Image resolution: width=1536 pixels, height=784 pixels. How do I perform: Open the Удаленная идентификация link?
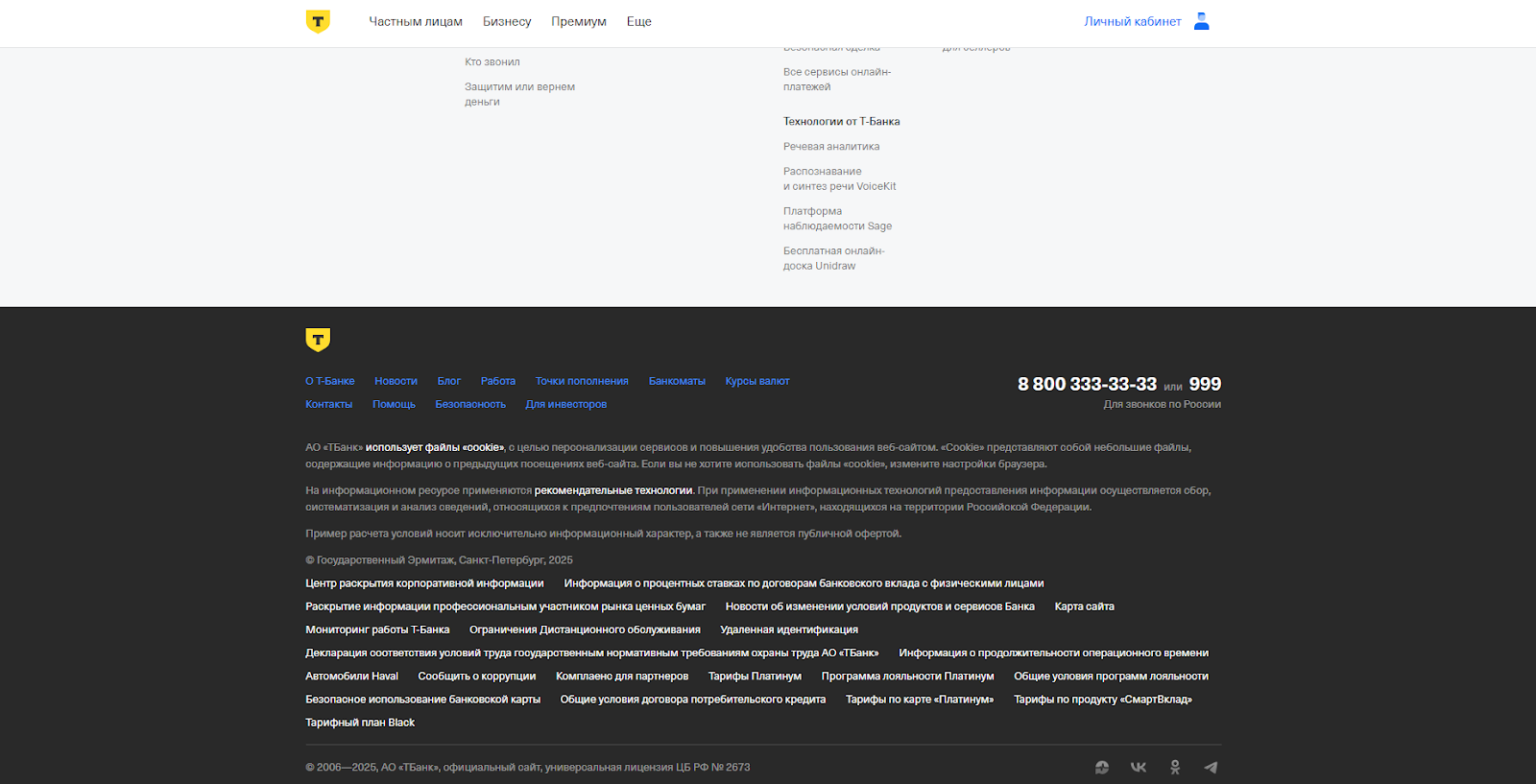[x=789, y=630]
